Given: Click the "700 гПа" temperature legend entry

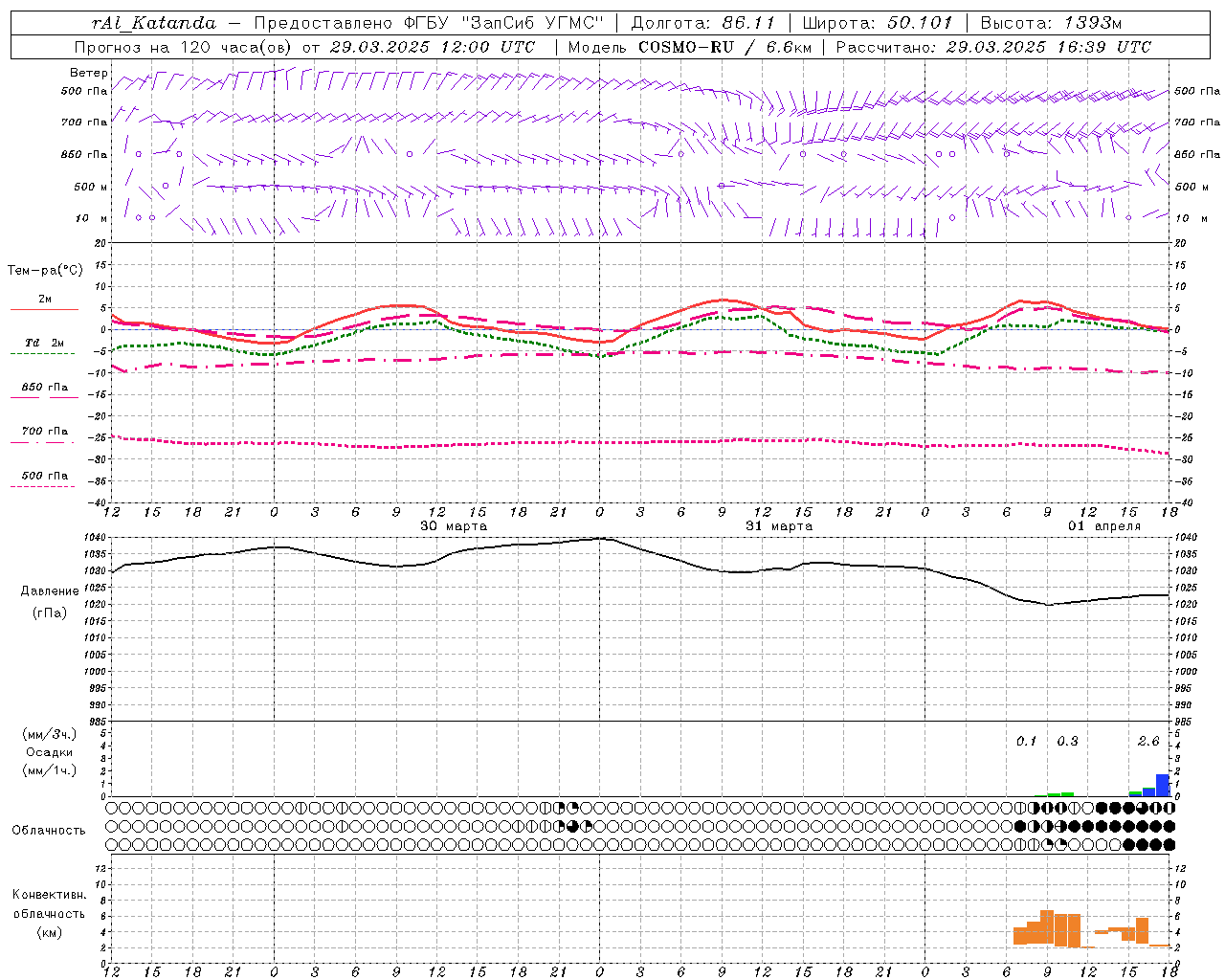Looking at the screenshot, I should click(x=44, y=432).
